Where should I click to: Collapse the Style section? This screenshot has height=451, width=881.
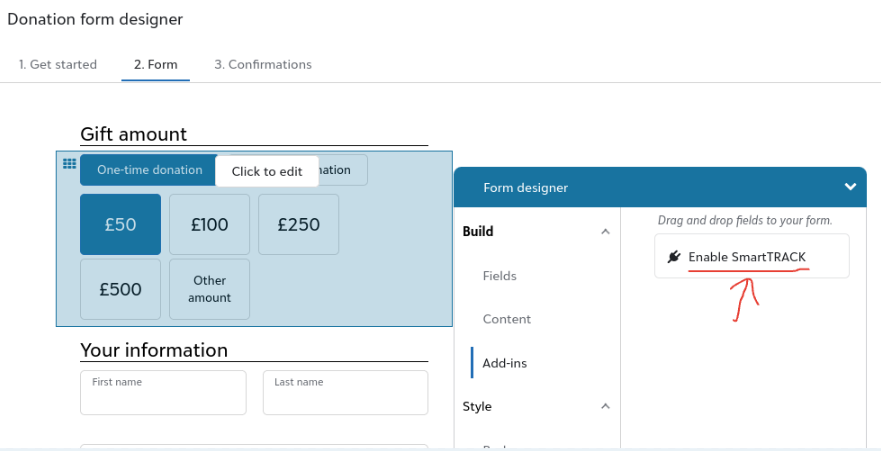click(605, 407)
